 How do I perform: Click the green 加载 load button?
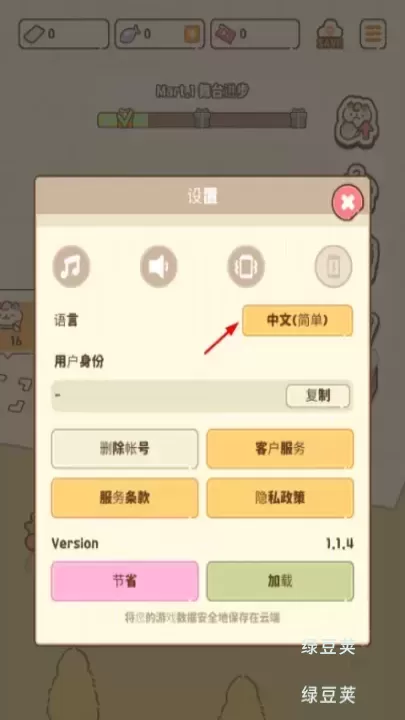coord(280,581)
